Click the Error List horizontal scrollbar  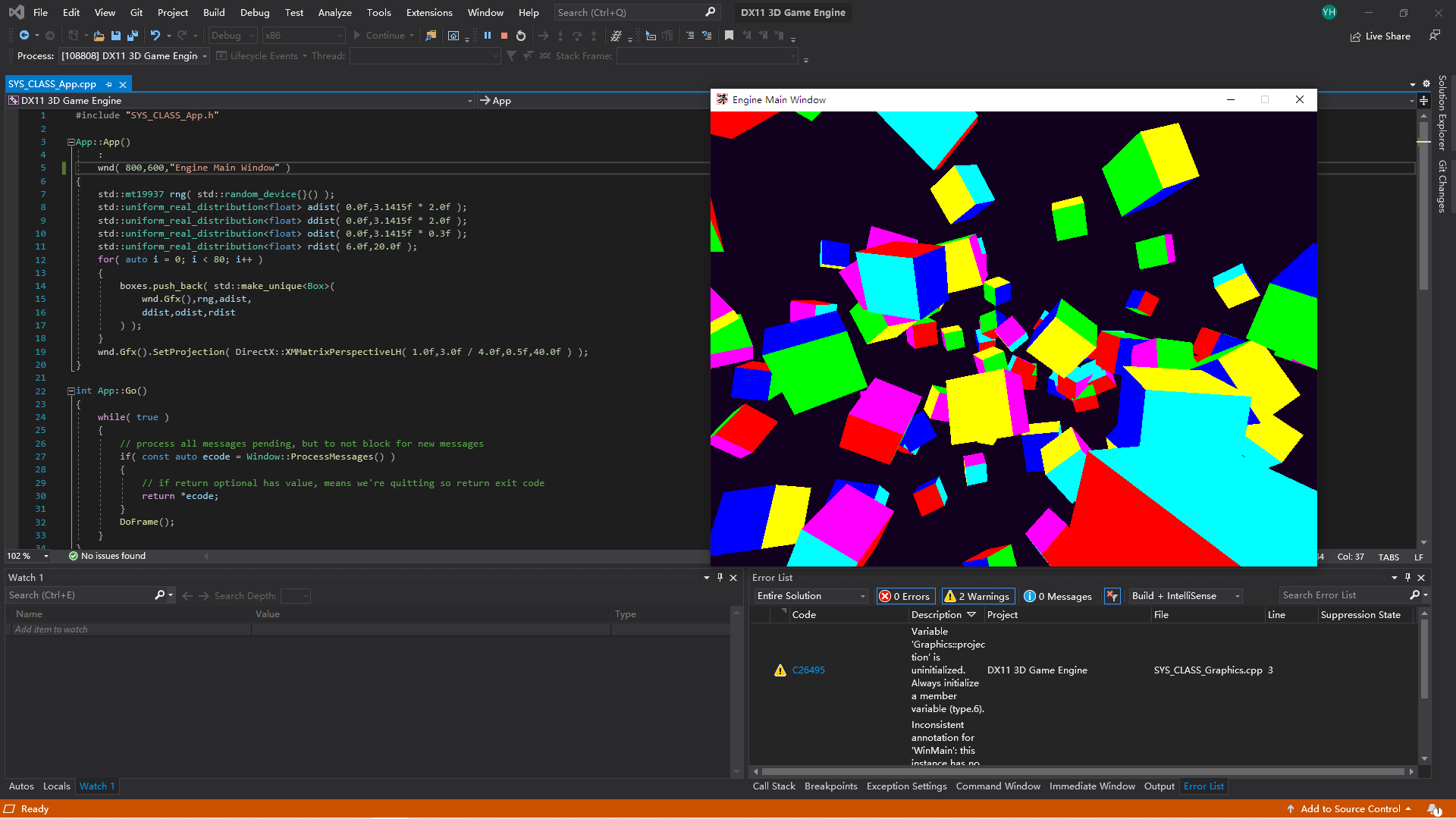(x=1082, y=771)
